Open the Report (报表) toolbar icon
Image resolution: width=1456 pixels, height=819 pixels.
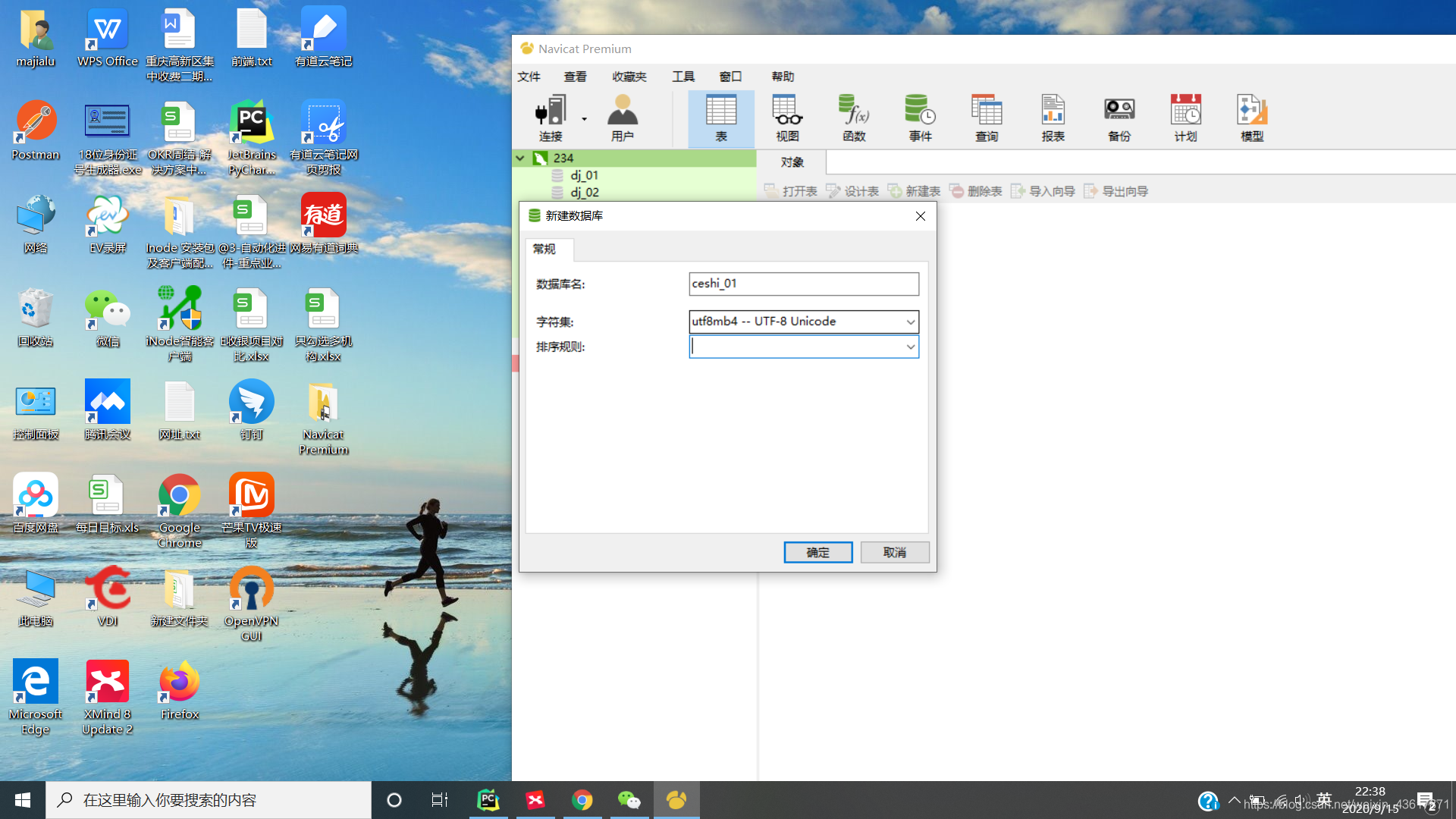(1053, 118)
